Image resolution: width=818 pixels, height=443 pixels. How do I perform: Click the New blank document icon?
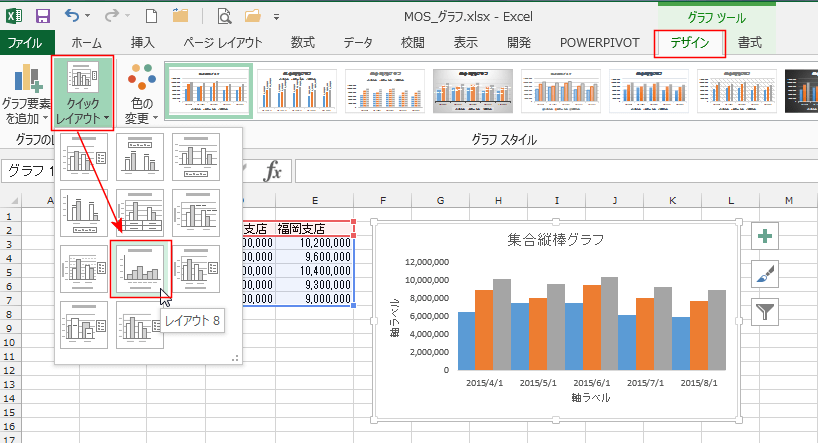(150, 16)
